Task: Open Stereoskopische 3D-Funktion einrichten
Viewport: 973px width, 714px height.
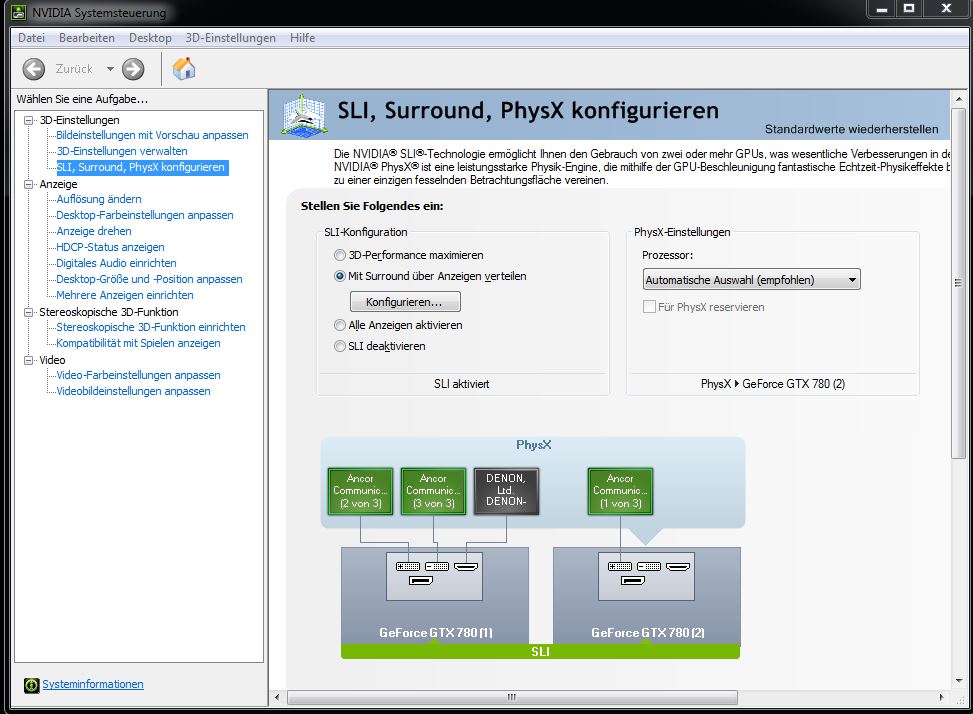Action: click(x=151, y=328)
